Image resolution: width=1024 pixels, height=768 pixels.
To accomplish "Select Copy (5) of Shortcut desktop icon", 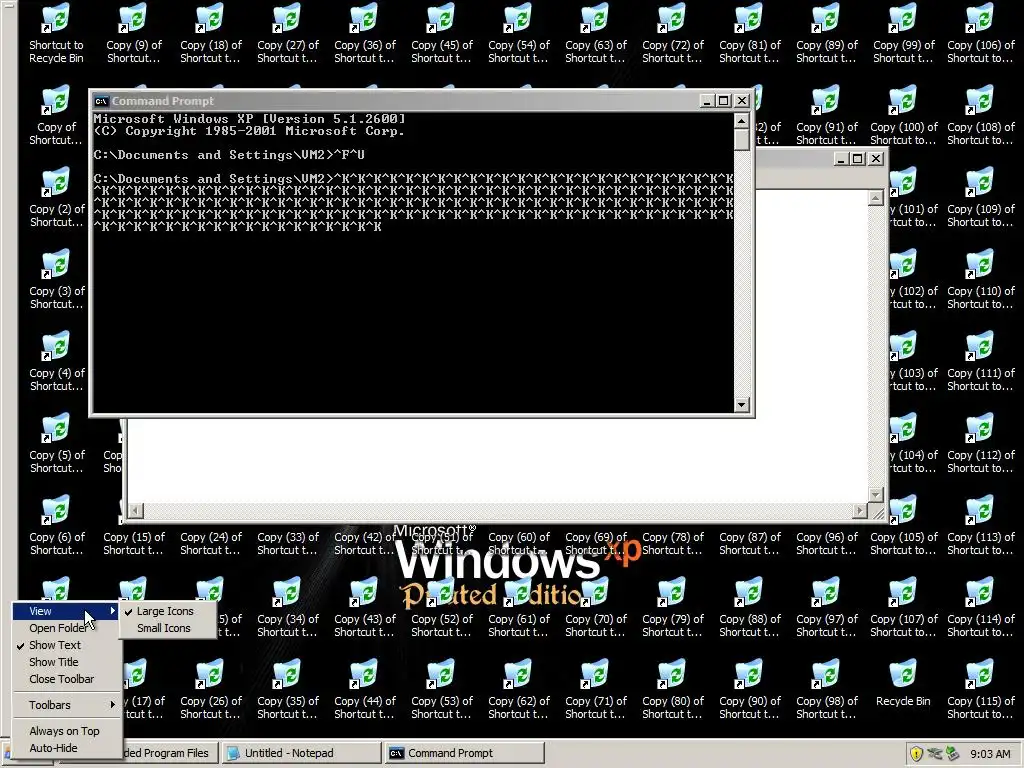I will [x=56, y=443].
